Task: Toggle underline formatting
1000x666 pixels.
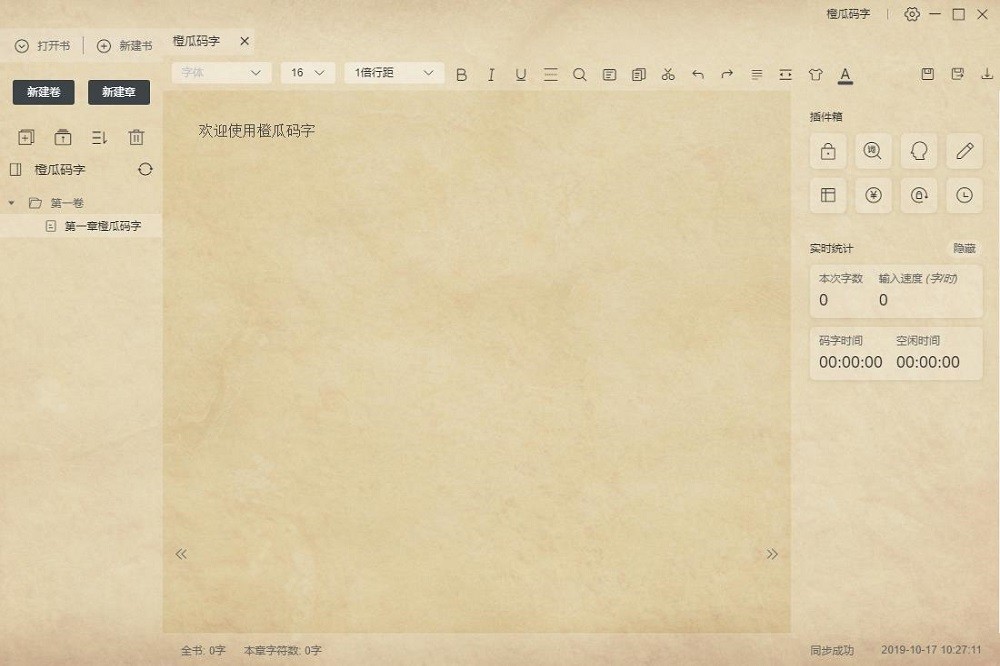Action: pos(520,73)
